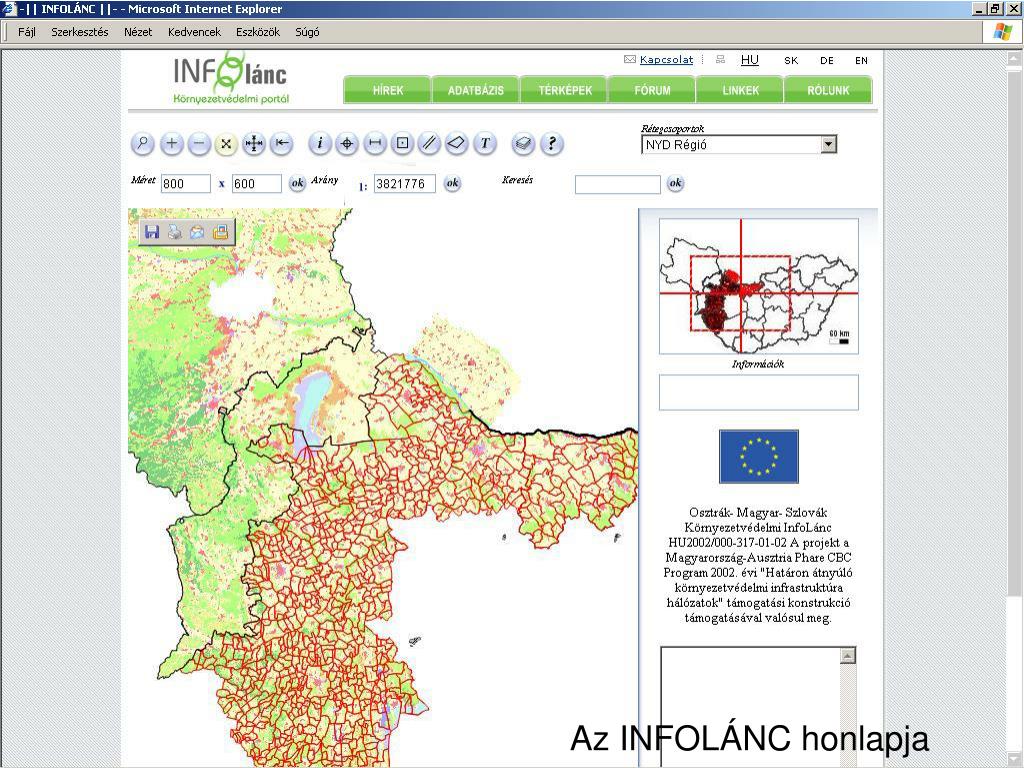Save the map with the floppy icon

coord(152,232)
